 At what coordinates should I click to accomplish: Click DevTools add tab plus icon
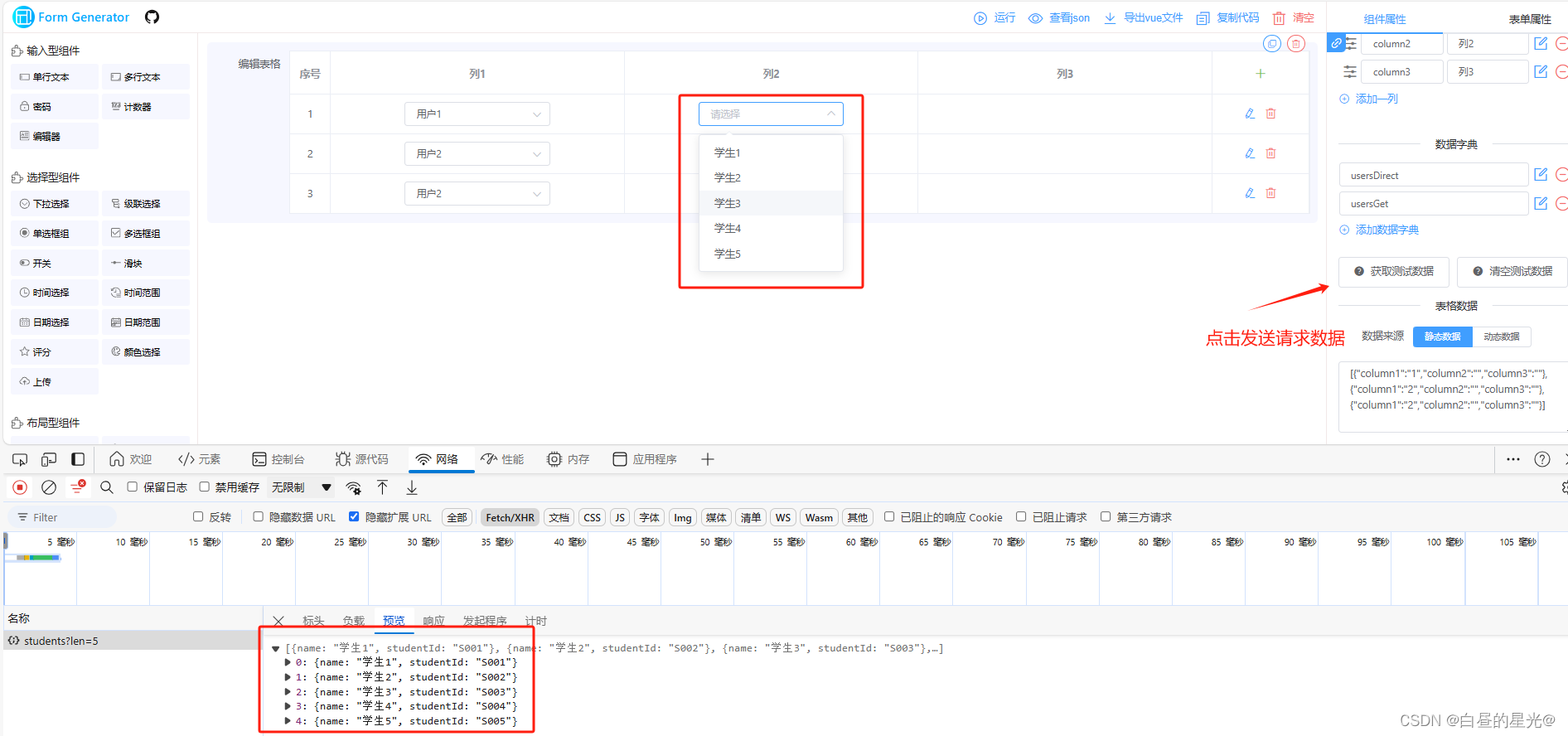tap(708, 459)
